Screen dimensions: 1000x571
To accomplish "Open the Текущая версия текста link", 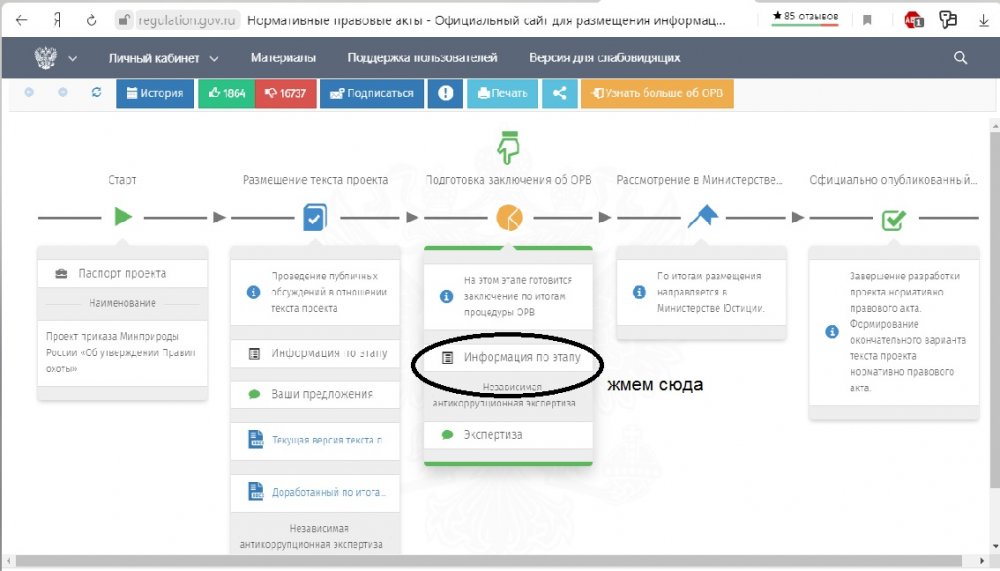I will [326, 440].
